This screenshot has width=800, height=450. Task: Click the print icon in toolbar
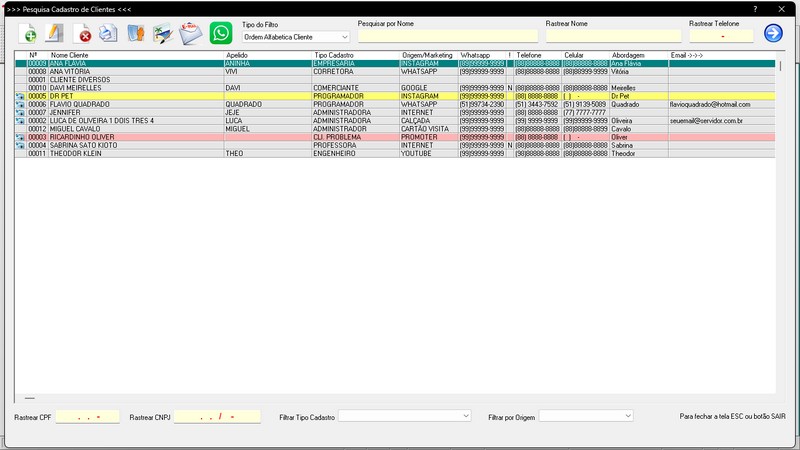click(108, 33)
